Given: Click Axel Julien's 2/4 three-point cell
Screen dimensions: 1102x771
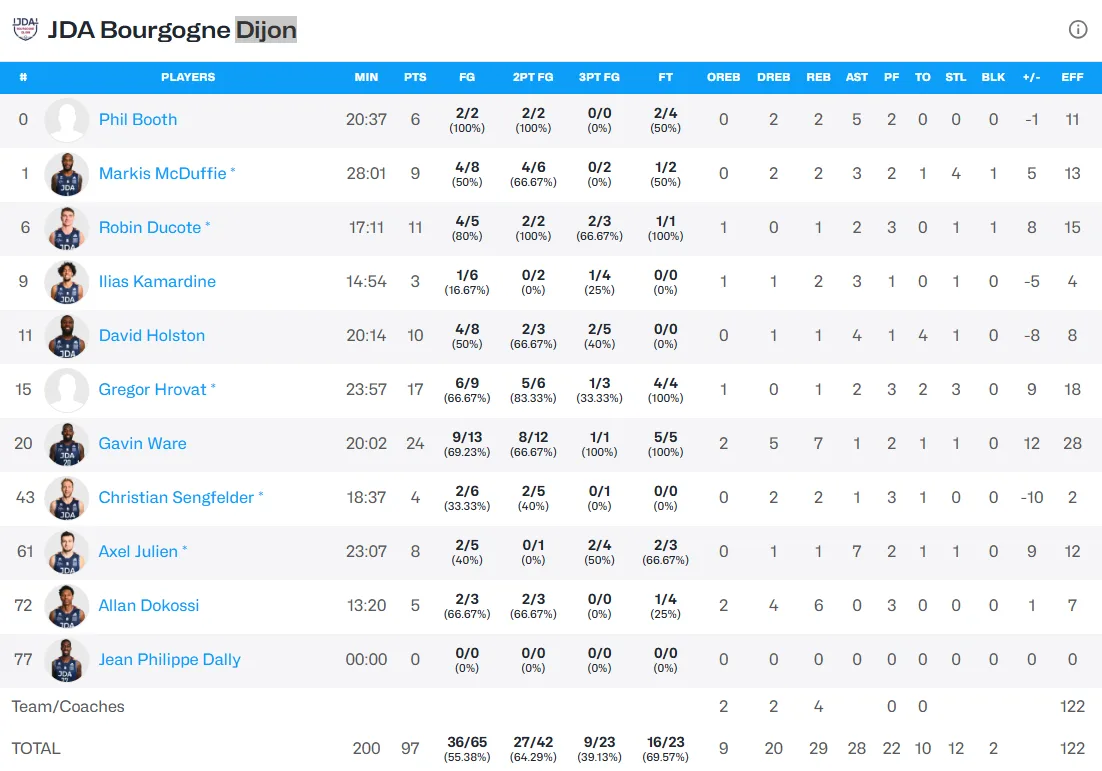Looking at the screenshot, I should 599,552.
